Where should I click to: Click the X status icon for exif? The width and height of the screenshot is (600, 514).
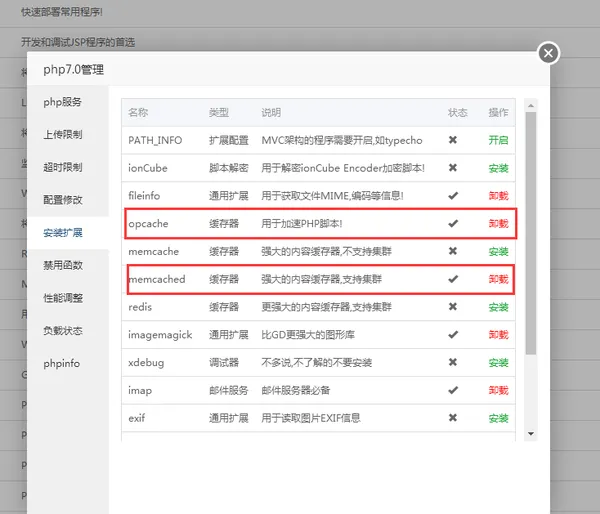[x=453, y=418]
